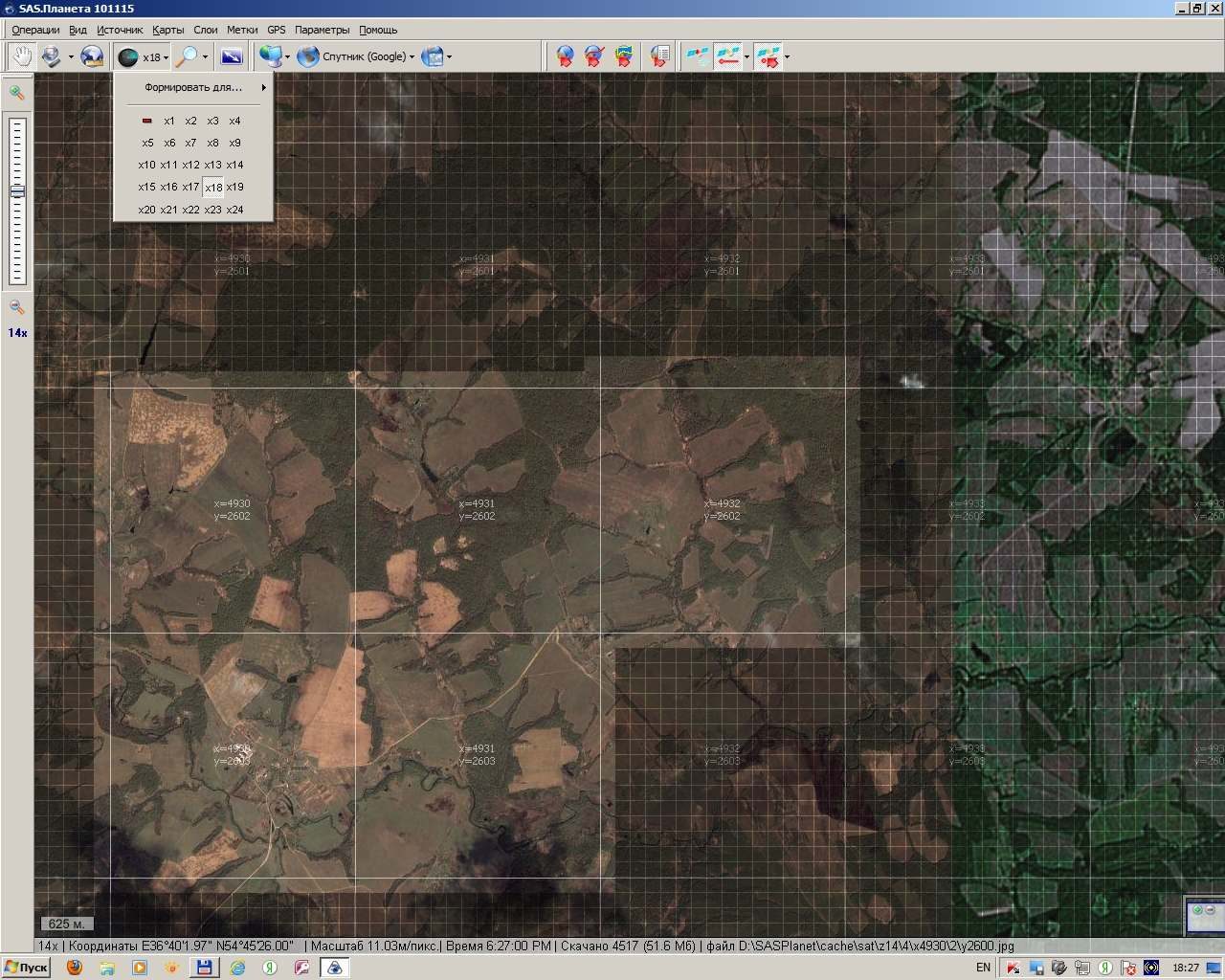Viewport: 1225px width, 980px height.
Task: Click the Пуск start button
Action: pos(26,968)
